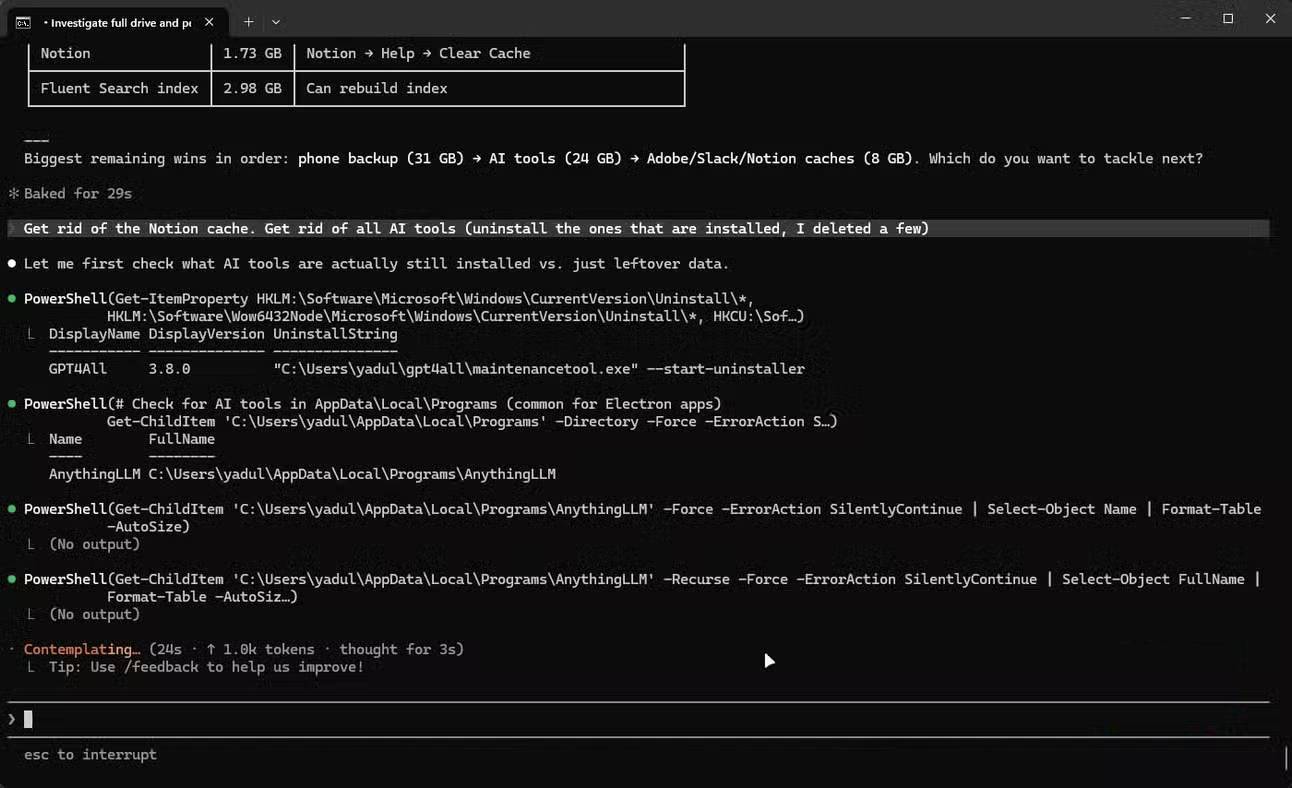Close the terminal window
The height and width of the screenshot is (788, 1292).
(x=1270, y=19)
